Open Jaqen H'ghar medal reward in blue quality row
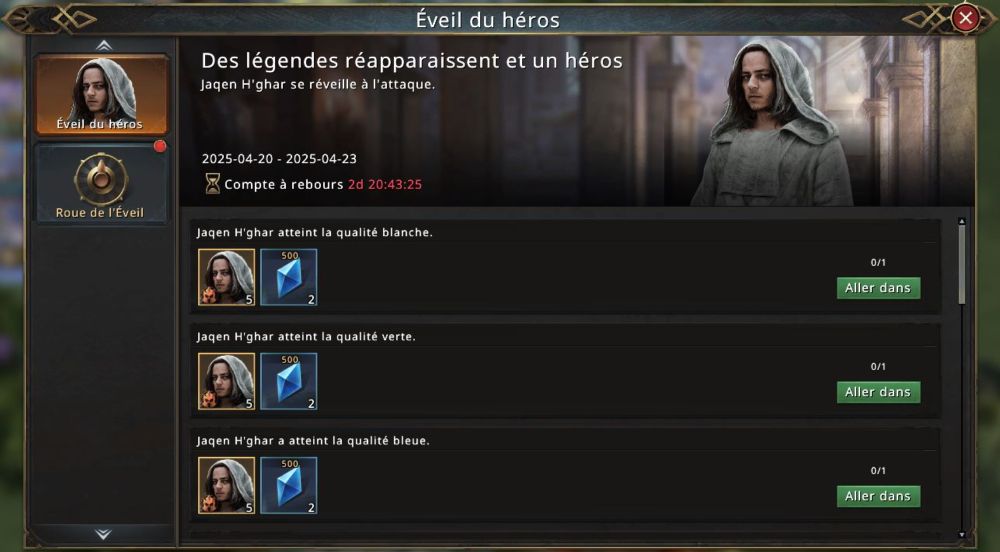Screen dimensions: 1000x552 226,485
